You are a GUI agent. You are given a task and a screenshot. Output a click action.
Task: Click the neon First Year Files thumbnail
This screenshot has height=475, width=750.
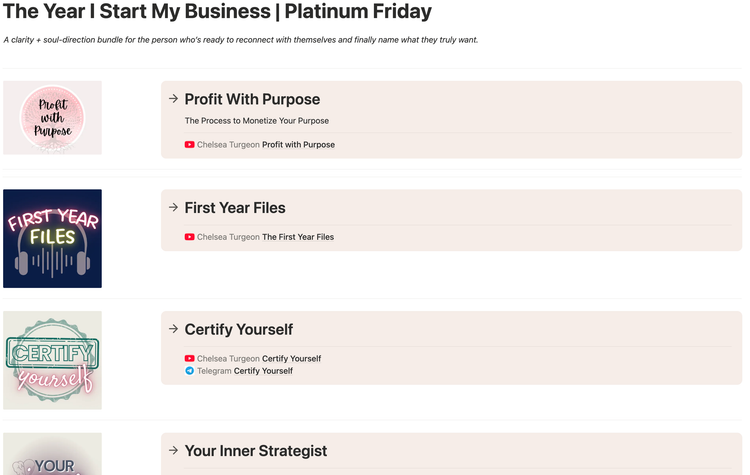point(52,239)
